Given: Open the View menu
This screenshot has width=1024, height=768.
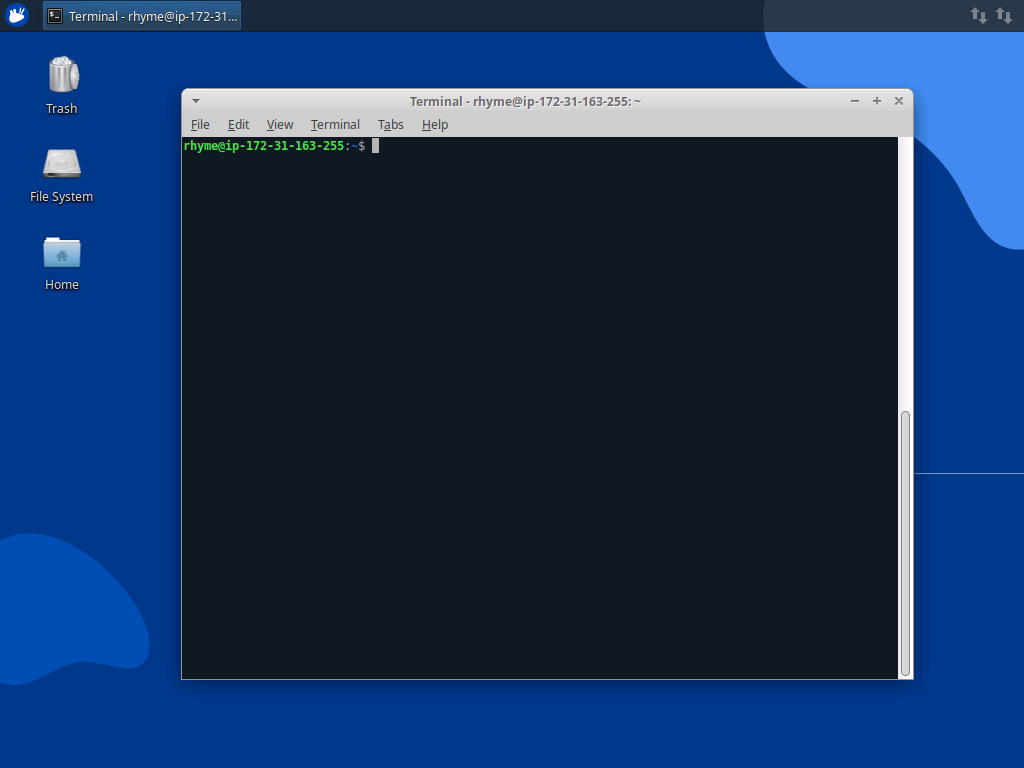Looking at the screenshot, I should coord(279,124).
